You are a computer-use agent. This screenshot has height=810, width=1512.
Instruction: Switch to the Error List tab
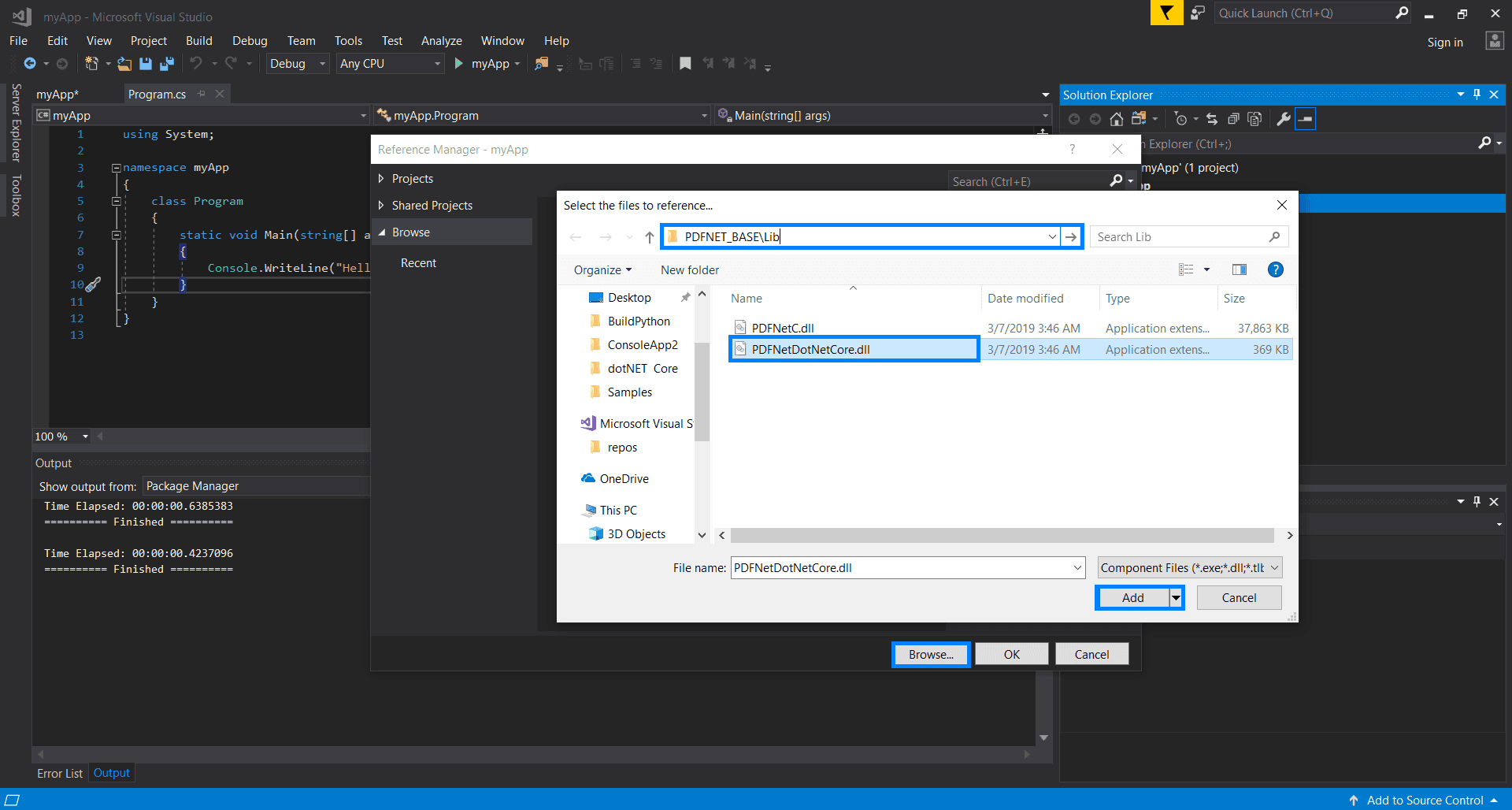tap(60, 774)
